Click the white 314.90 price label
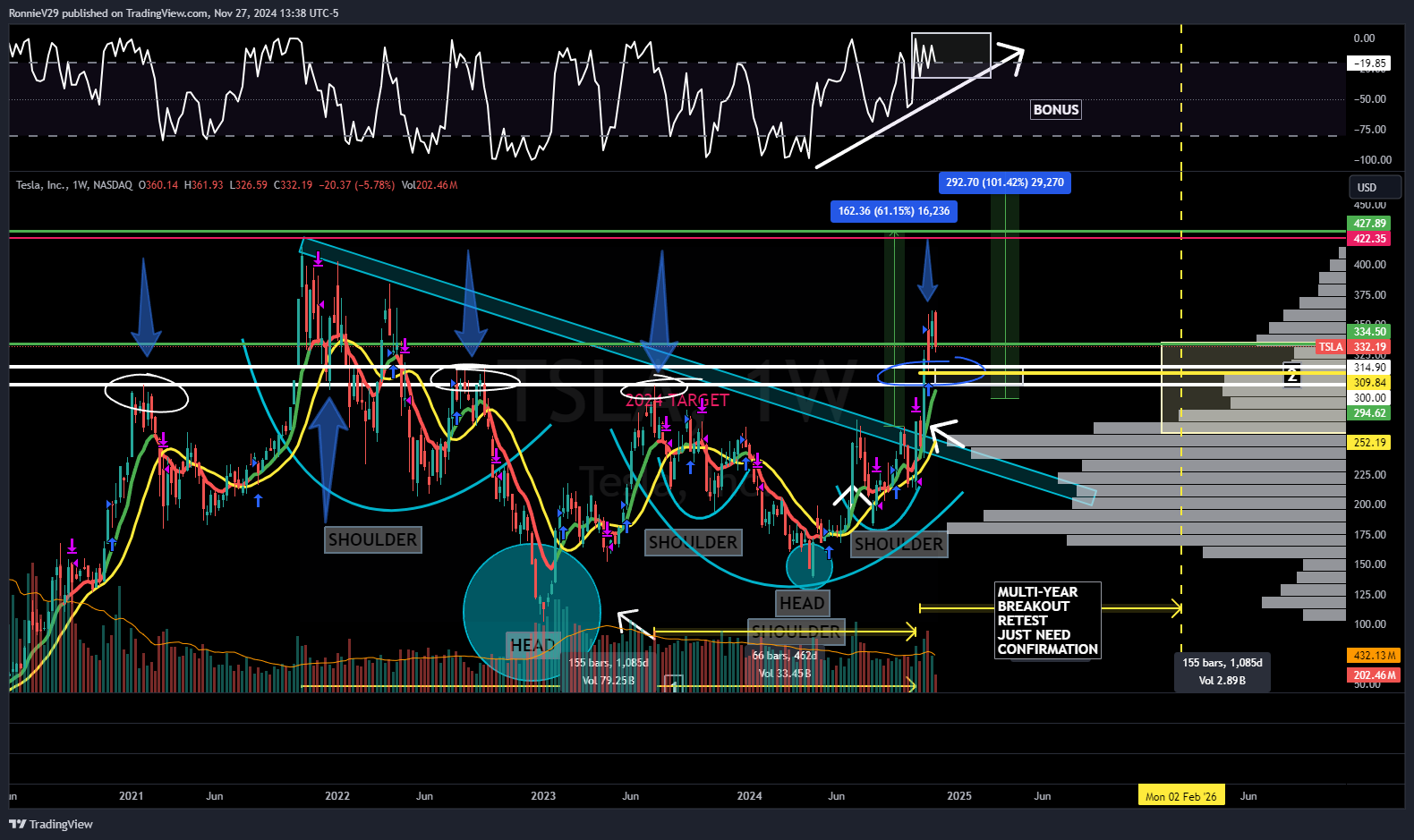Viewport: 1414px width, 840px height. point(1369,368)
